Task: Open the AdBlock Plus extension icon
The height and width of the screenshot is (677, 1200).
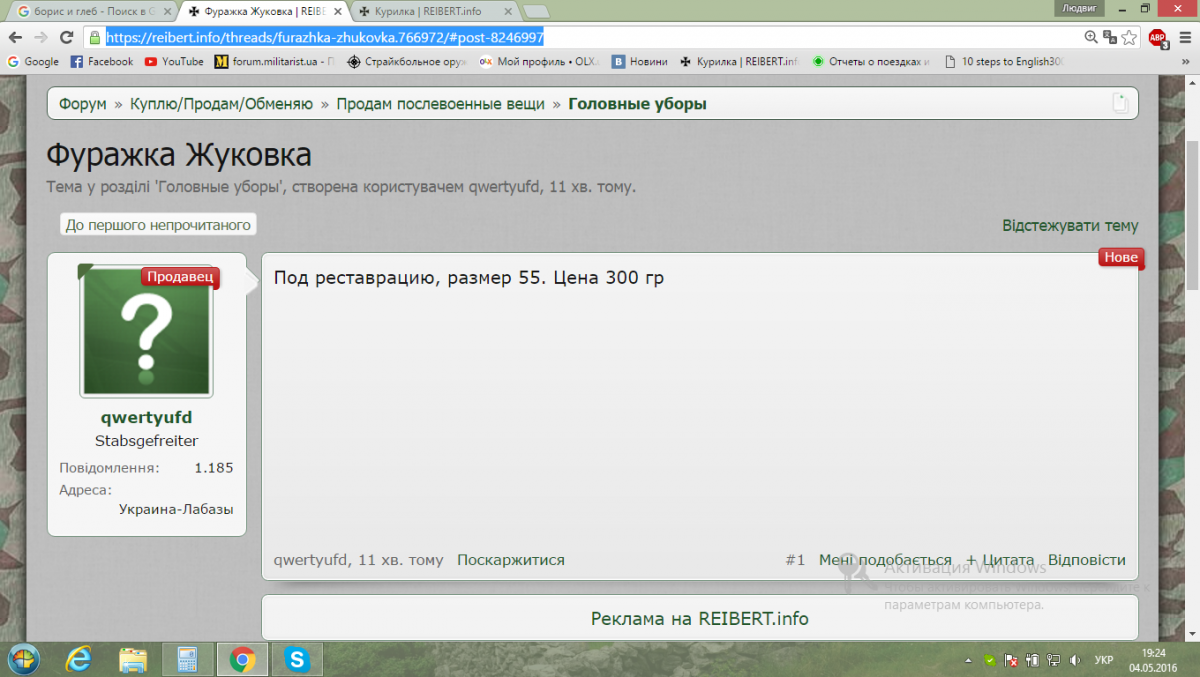Action: click(1157, 38)
